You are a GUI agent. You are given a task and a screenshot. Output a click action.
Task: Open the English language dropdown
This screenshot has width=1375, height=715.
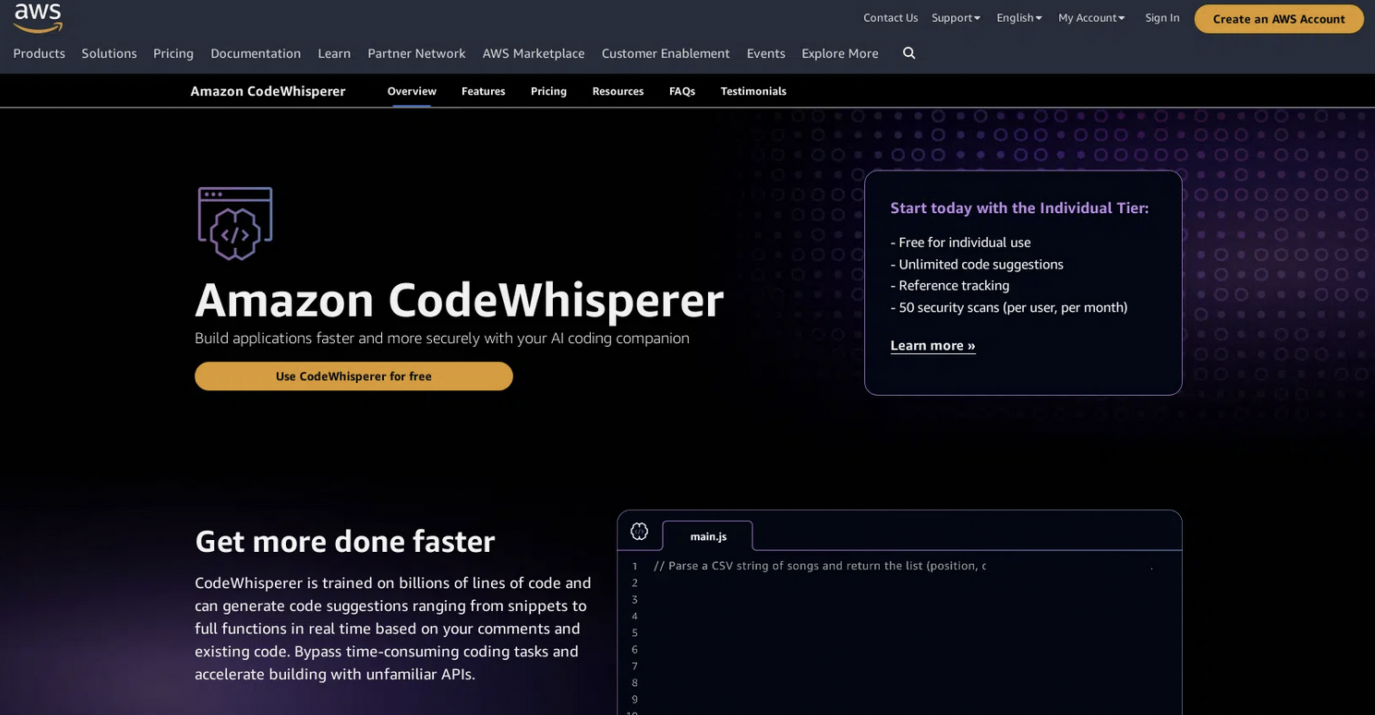[x=1018, y=18]
